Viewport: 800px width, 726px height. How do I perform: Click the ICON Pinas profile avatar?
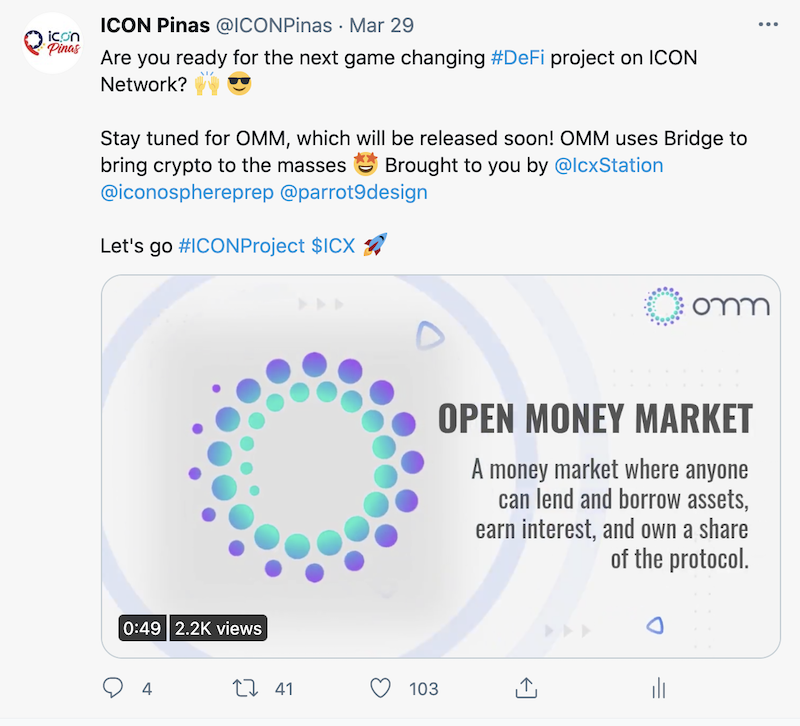click(x=51, y=44)
